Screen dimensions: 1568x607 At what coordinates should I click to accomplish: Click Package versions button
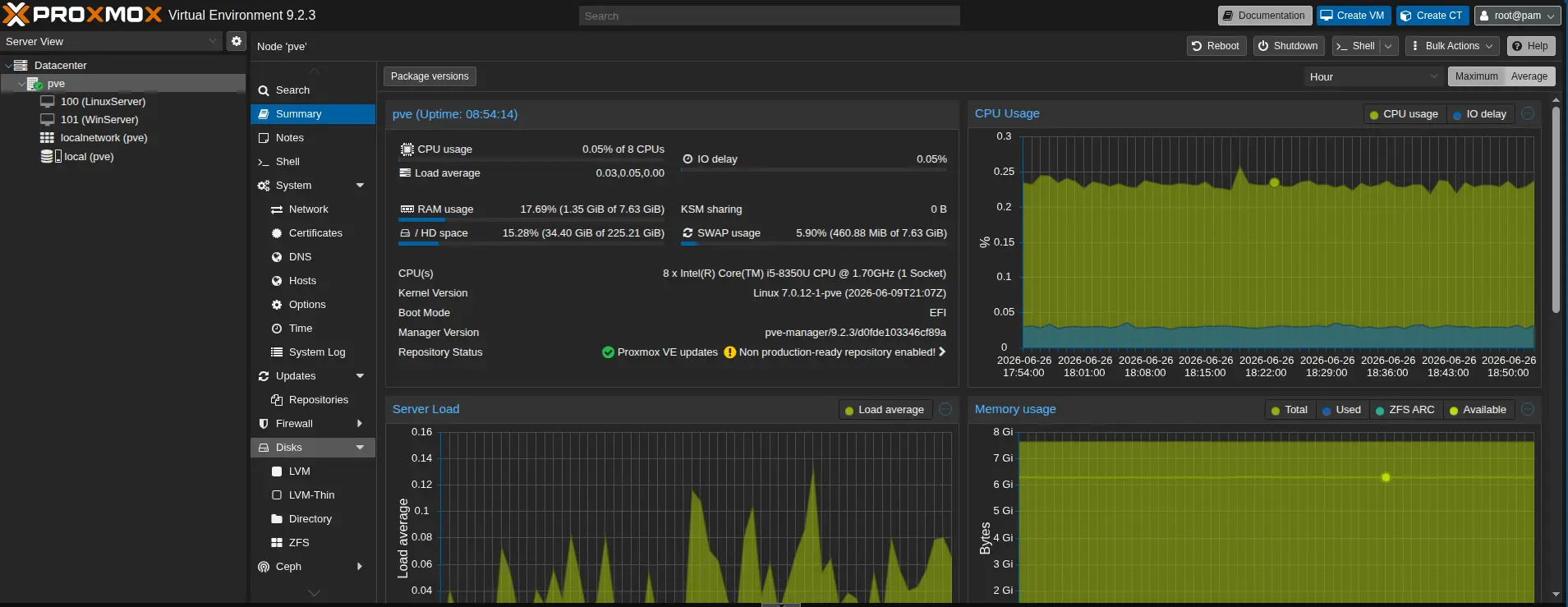[x=430, y=76]
